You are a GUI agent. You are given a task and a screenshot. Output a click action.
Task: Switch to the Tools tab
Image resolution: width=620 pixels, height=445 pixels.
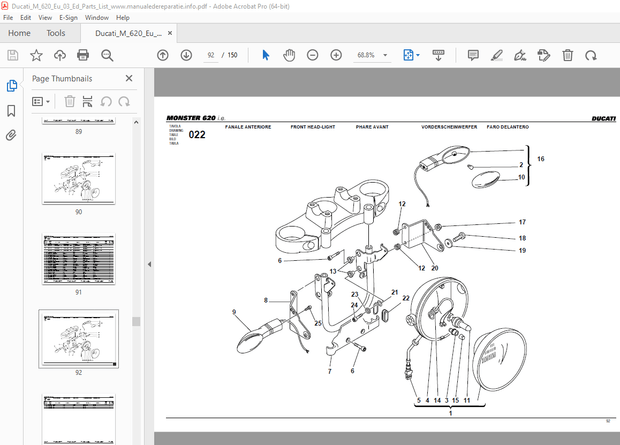56,33
